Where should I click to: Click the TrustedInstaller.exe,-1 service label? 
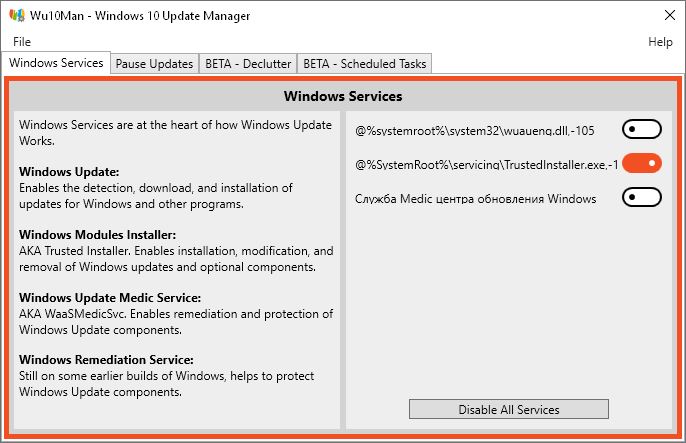[x=487, y=164]
